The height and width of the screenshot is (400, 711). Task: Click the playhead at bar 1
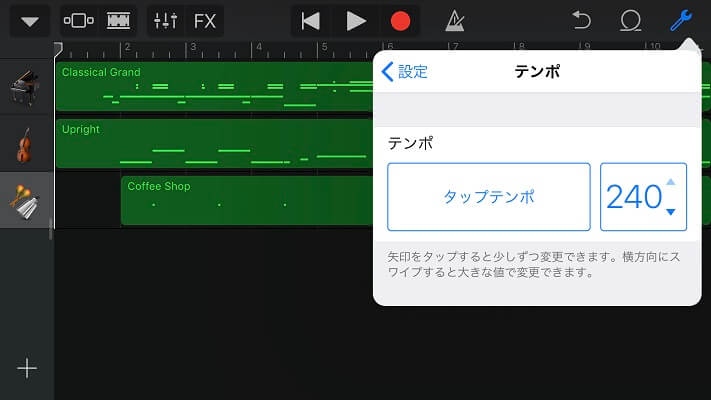[58, 49]
